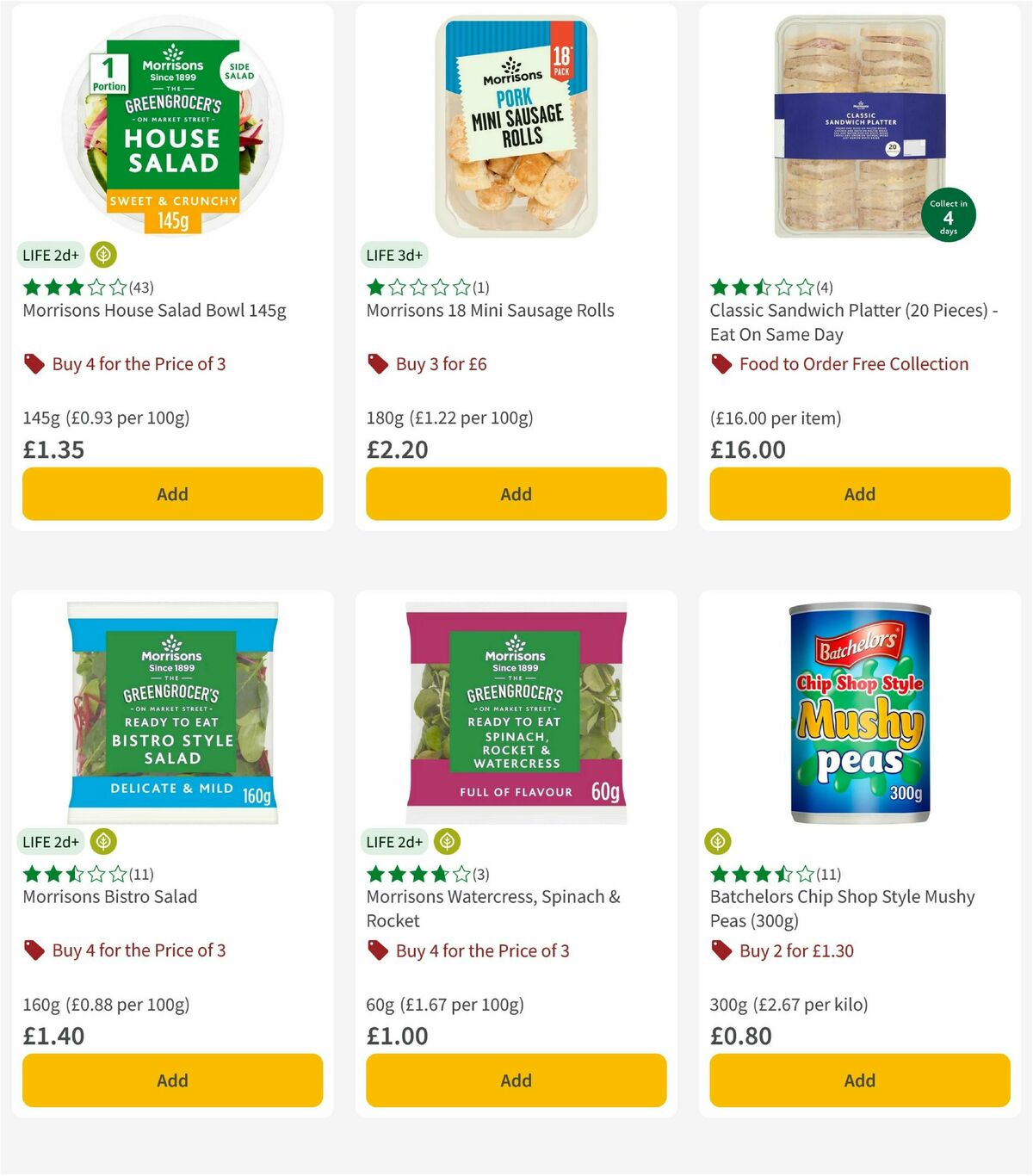Click the leaf icon beside Batchelors Mushy Peas rating

click(x=718, y=842)
